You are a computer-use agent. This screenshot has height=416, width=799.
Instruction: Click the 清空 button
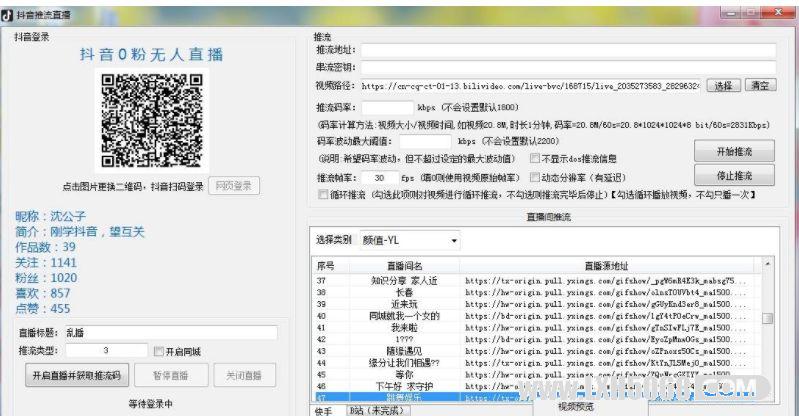[x=760, y=86]
